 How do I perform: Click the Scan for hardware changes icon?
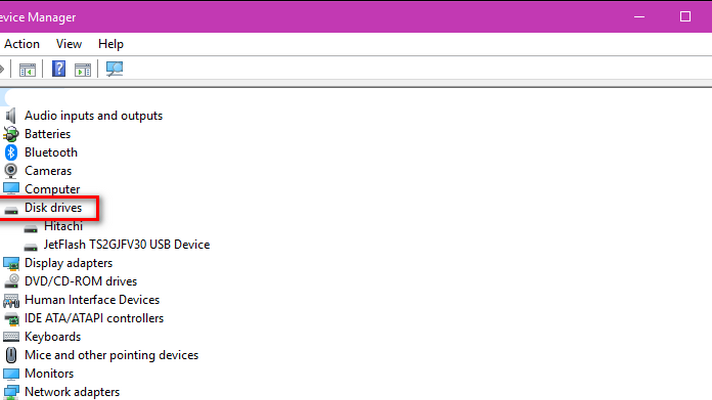click(114, 69)
